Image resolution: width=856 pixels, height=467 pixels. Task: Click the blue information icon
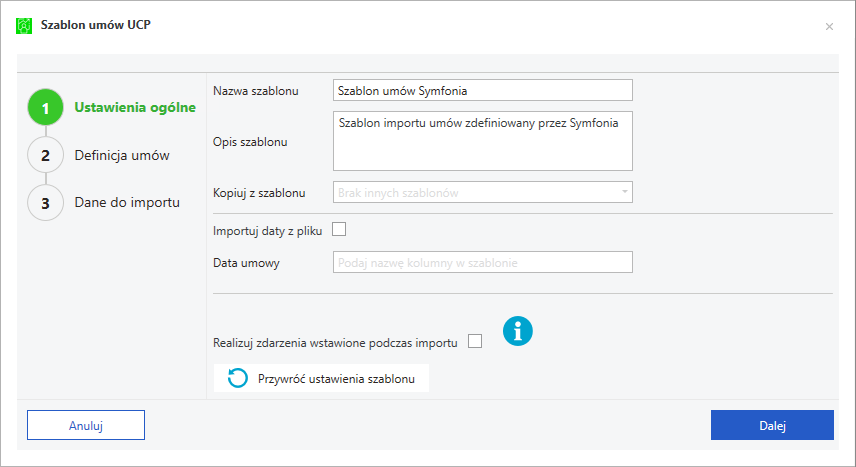[x=517, y=332]
